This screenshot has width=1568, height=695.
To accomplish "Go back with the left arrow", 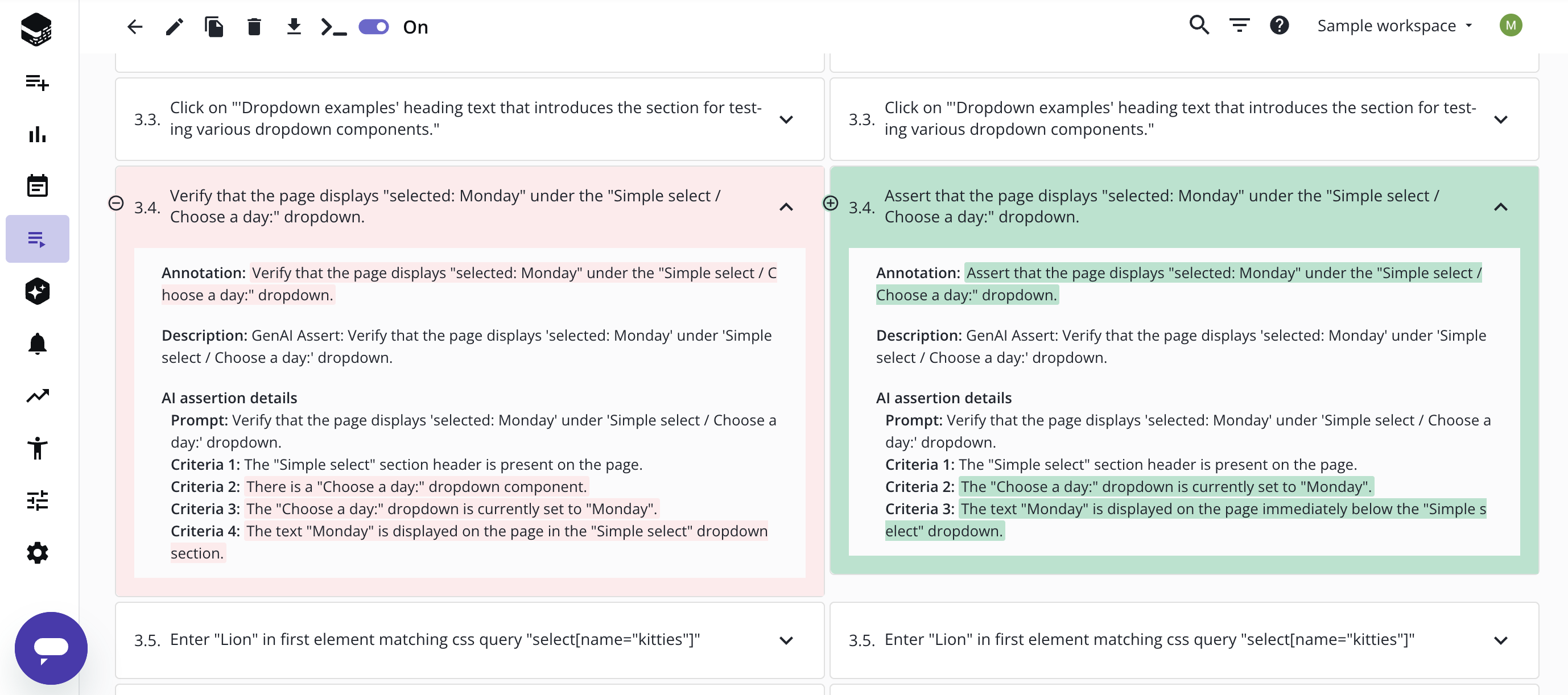I will click(x=134, y=27).
